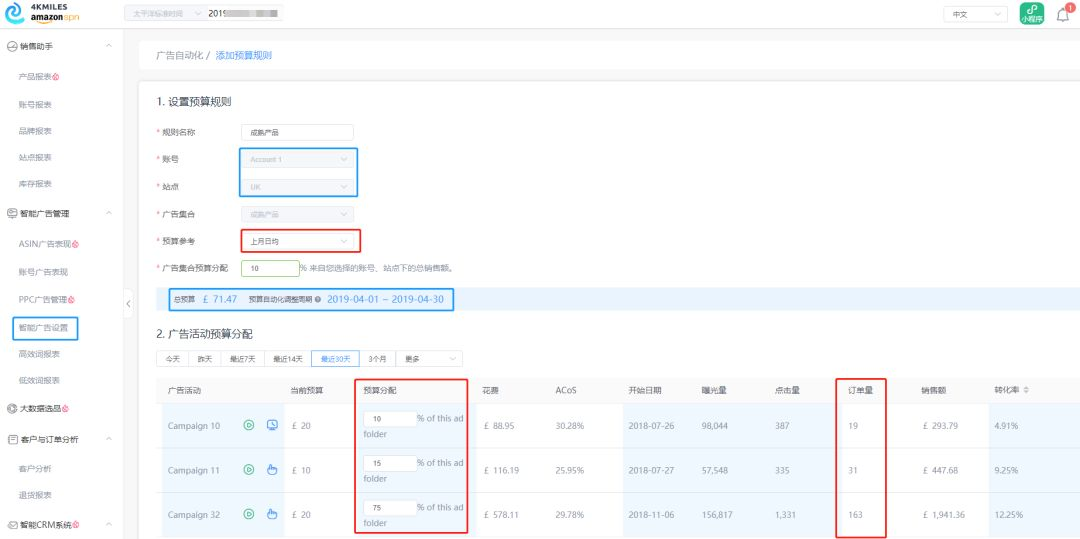Viewport: 1080px width, 539px height.
Task: Click the 规则名称 input field
Action: [297, 132]
